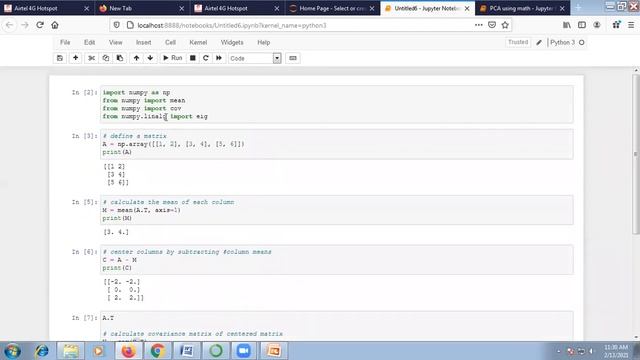Restart the kernel with the circular arrow
Viewport: 640px width, 360px height.
(206, 58)
